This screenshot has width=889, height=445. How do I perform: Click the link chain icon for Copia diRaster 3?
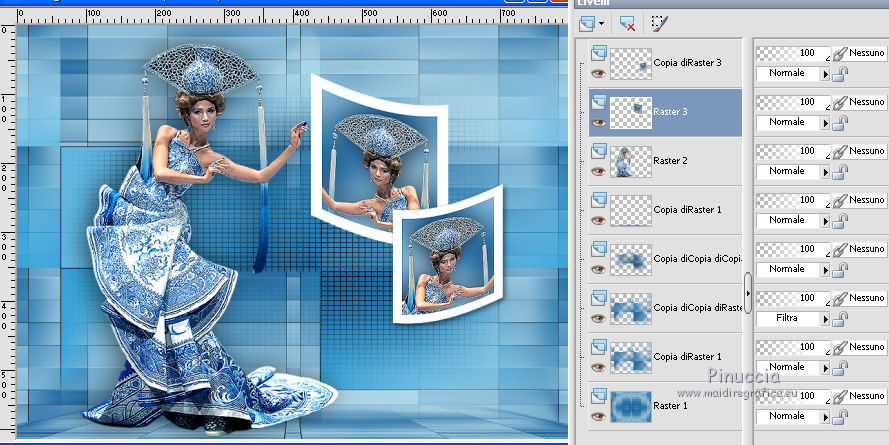[x=841, y=53]
